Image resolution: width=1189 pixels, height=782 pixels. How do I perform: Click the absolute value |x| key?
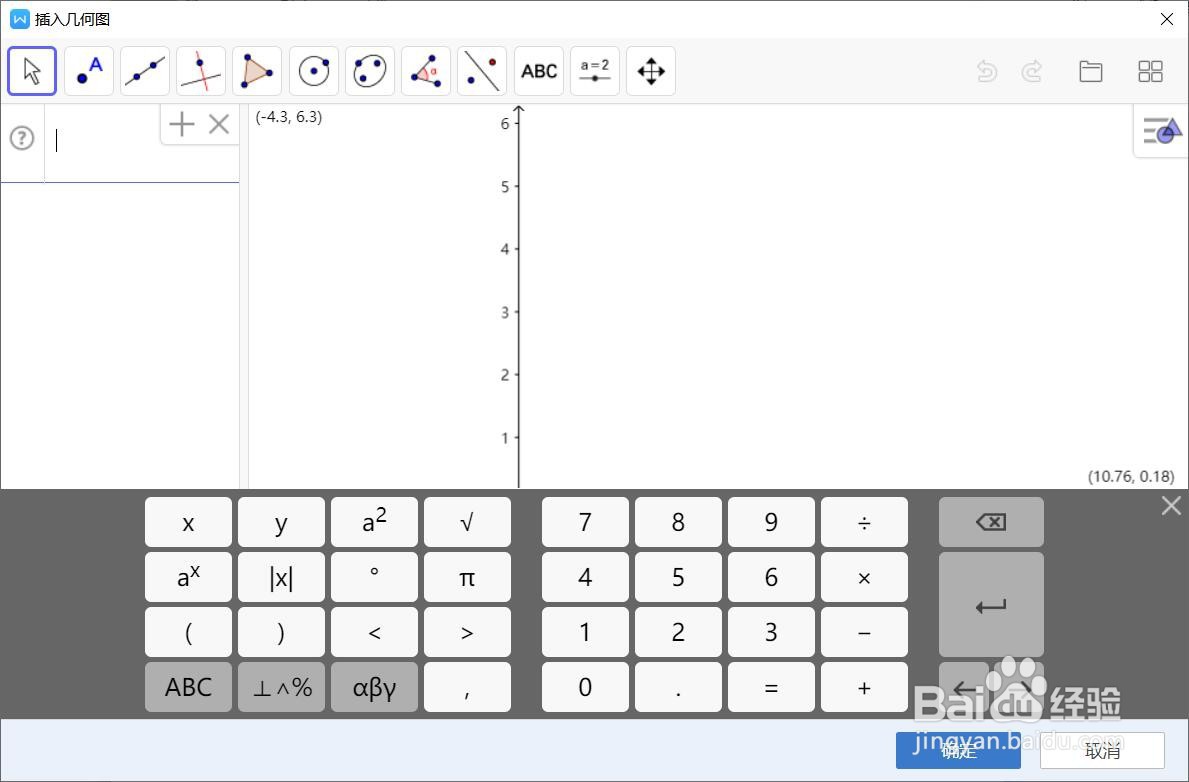point(281,577)
